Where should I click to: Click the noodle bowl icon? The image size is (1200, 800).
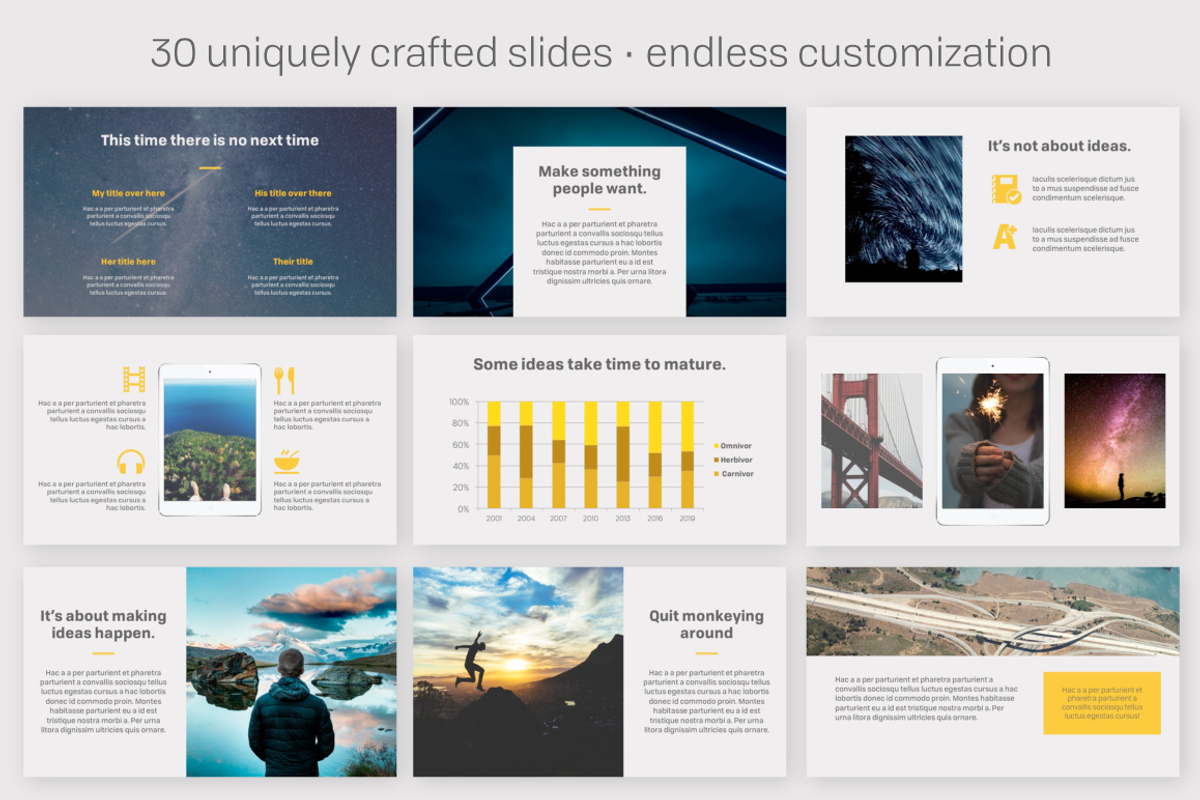coord(287,461)
